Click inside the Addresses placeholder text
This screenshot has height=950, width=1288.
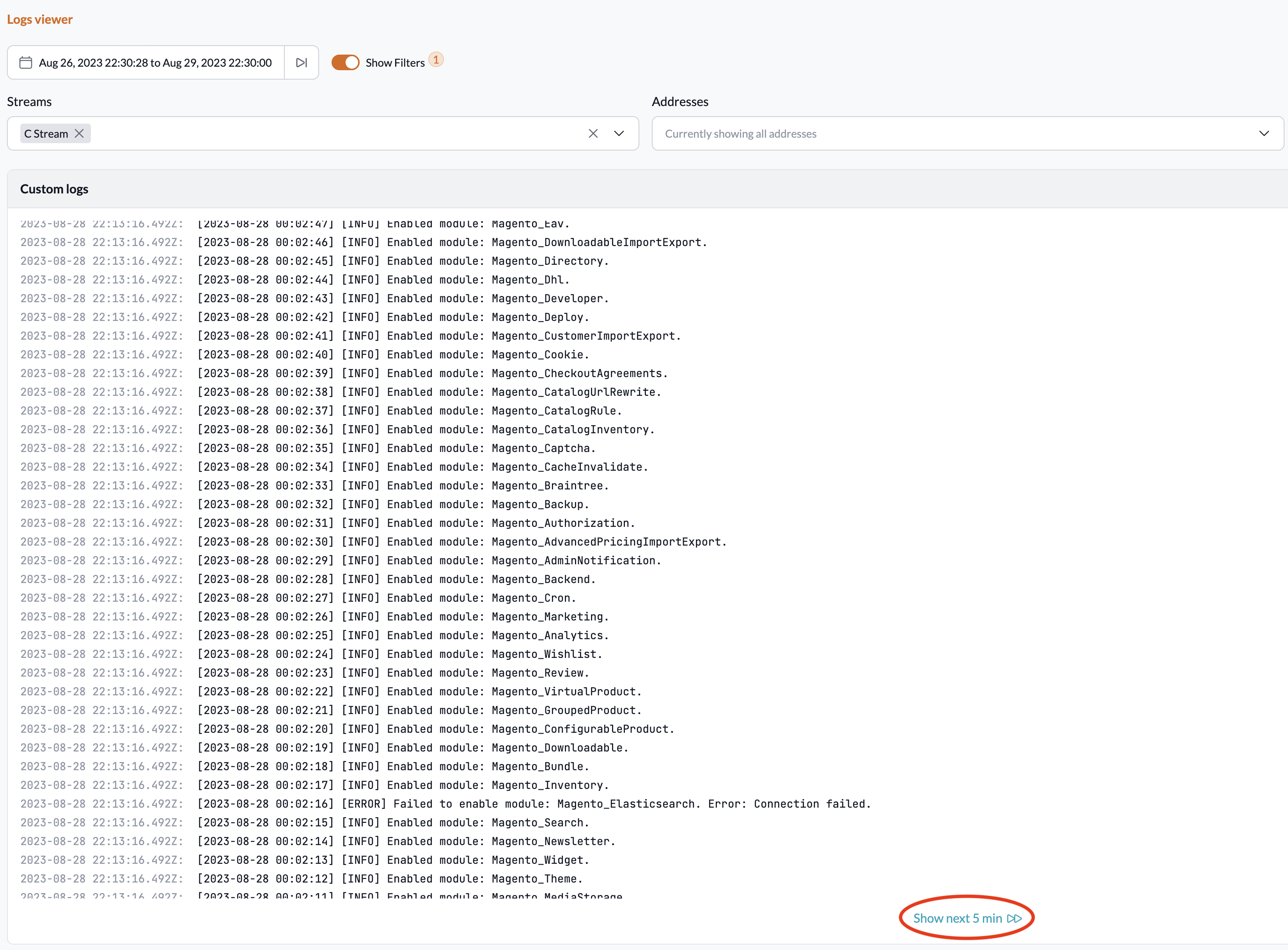pyautogui.click(x=740, y=134)
